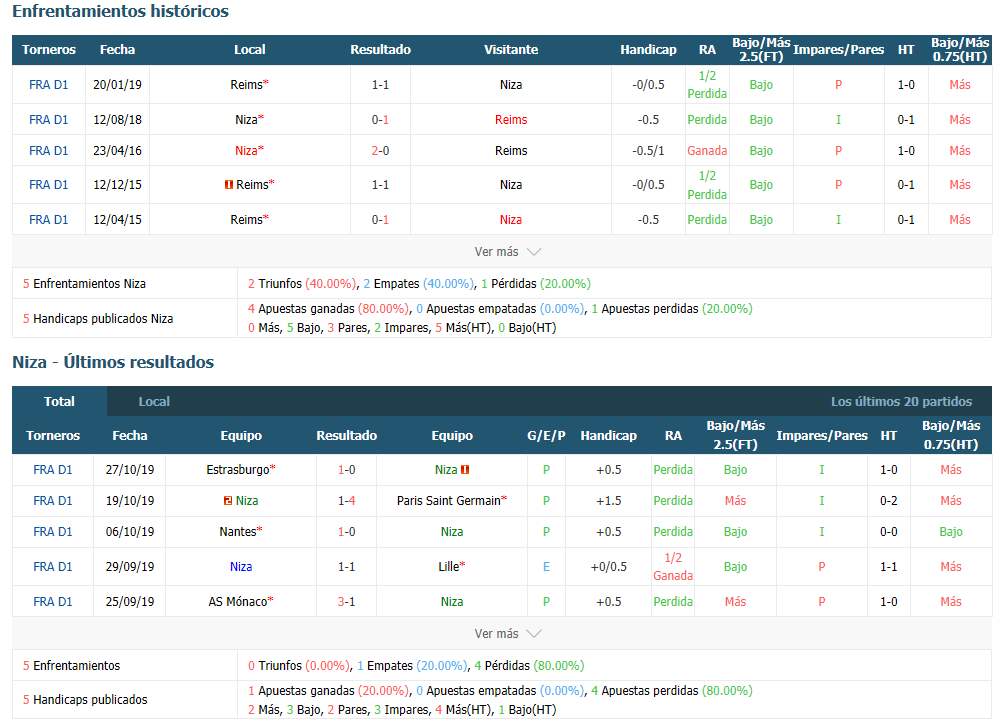
Task: Click Ganada RA value in 23/04/16 row
Action: [x=707, y=151]
